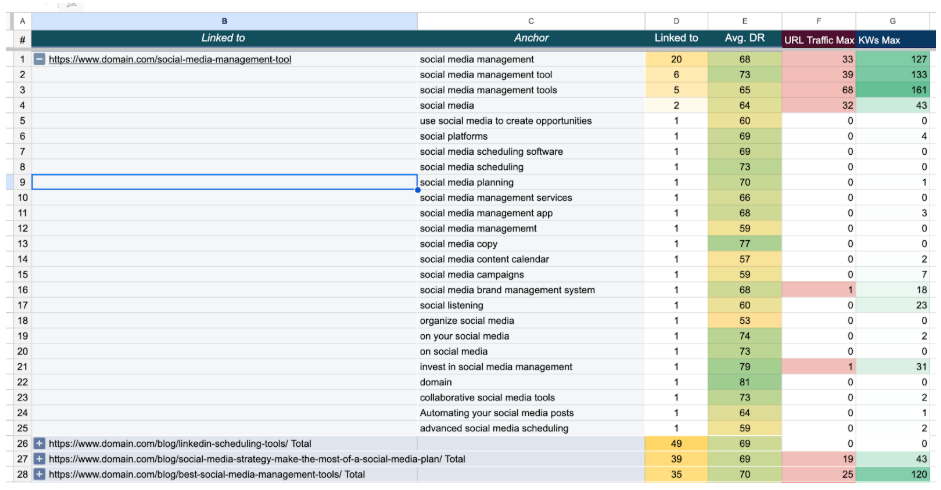Select anchor cell 'use social media to create opportunities'
Screen dimensions: 941x490
tap(531, 121)
